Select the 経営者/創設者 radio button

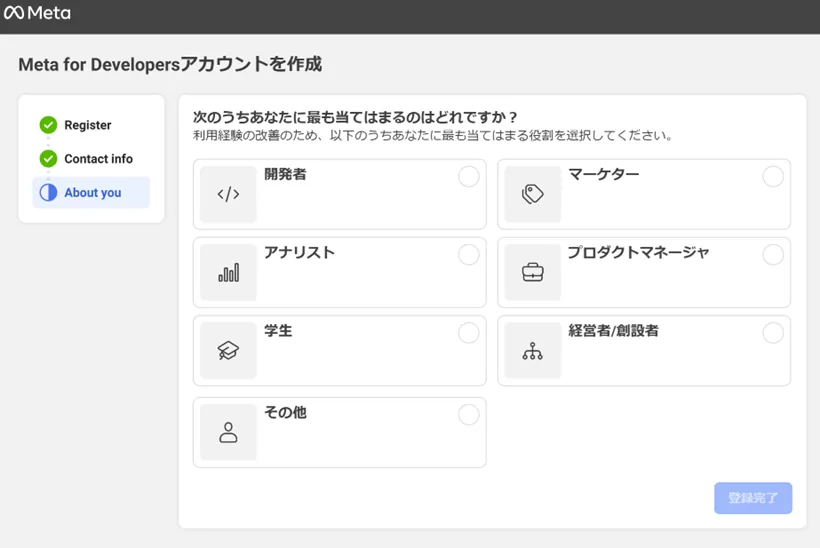pos(773,333)
